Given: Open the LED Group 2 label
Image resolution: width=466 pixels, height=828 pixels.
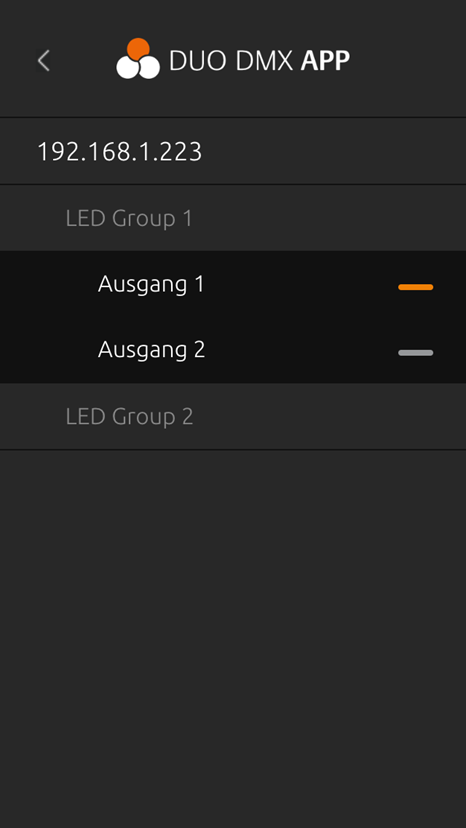Looking at the screenshot, I should pyautogui.click(x=129, y=417).
